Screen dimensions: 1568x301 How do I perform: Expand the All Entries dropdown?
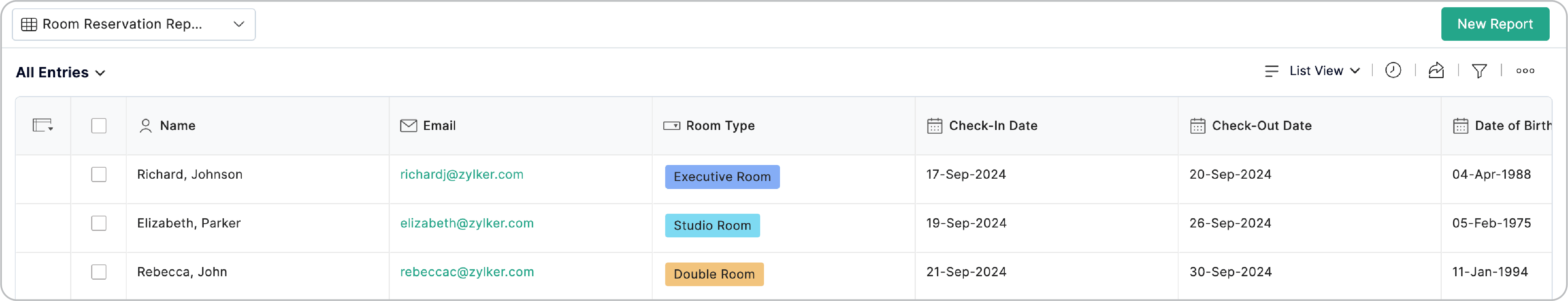click(61, 72)
